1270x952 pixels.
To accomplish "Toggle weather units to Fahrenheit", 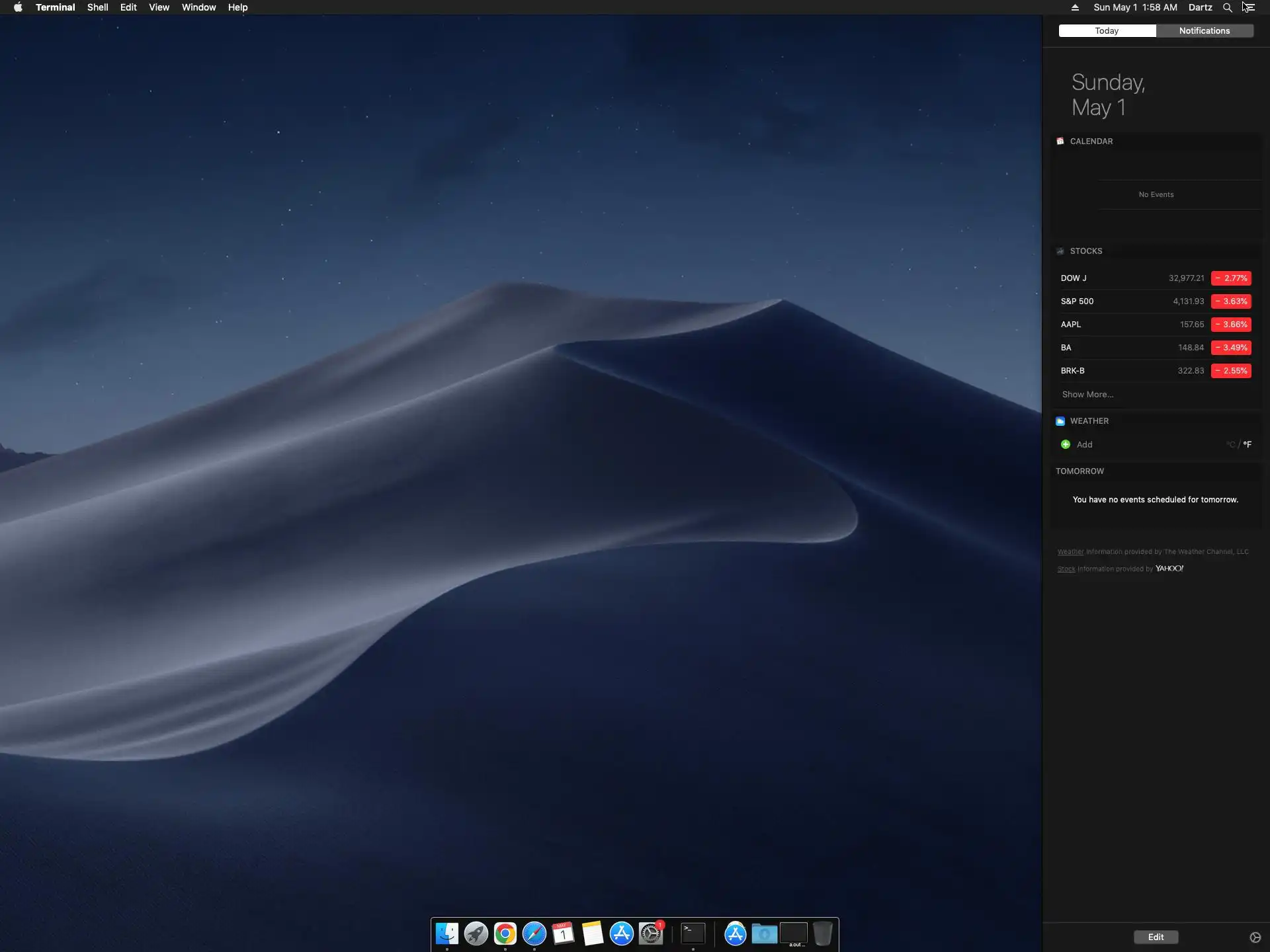I will point(1247,444).
